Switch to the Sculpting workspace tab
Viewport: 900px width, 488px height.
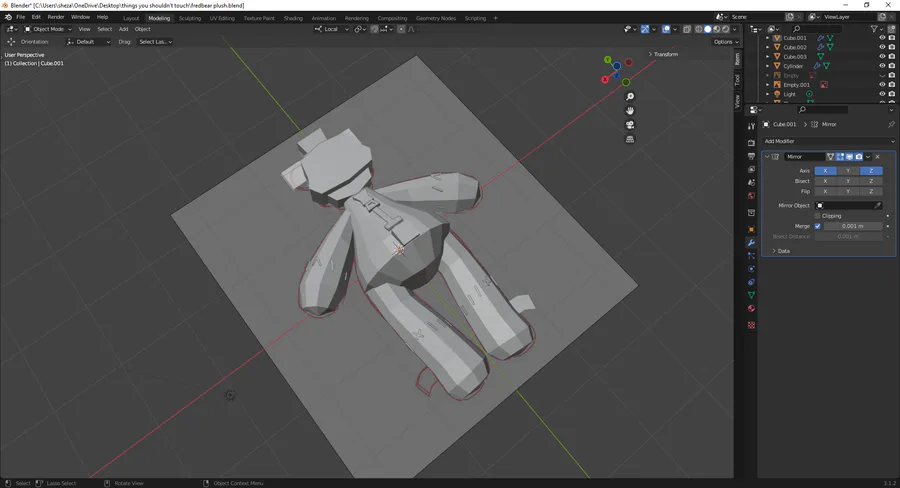(189, 18)
